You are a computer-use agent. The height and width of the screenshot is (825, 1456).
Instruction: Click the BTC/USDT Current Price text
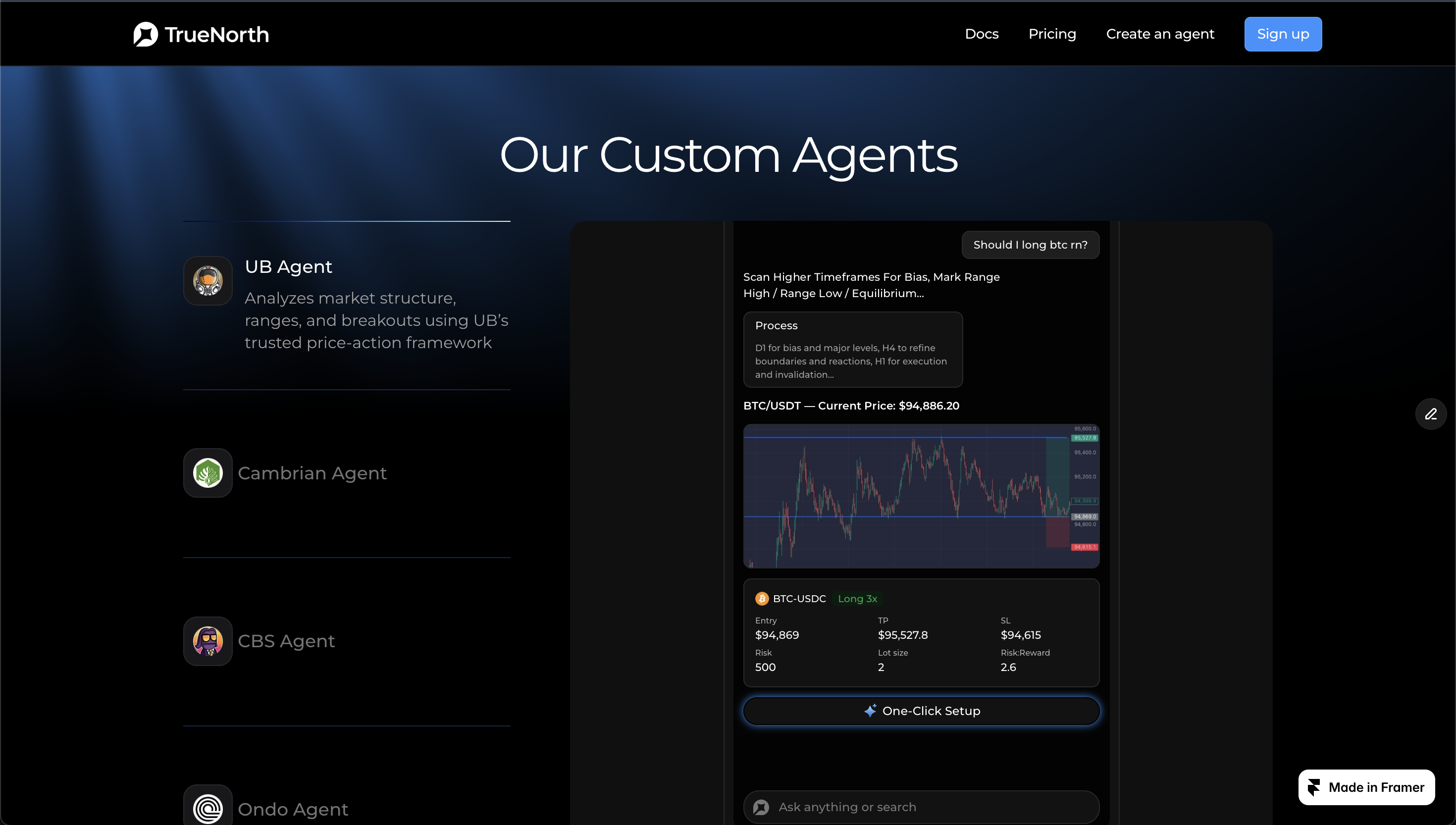coord(851,406)
